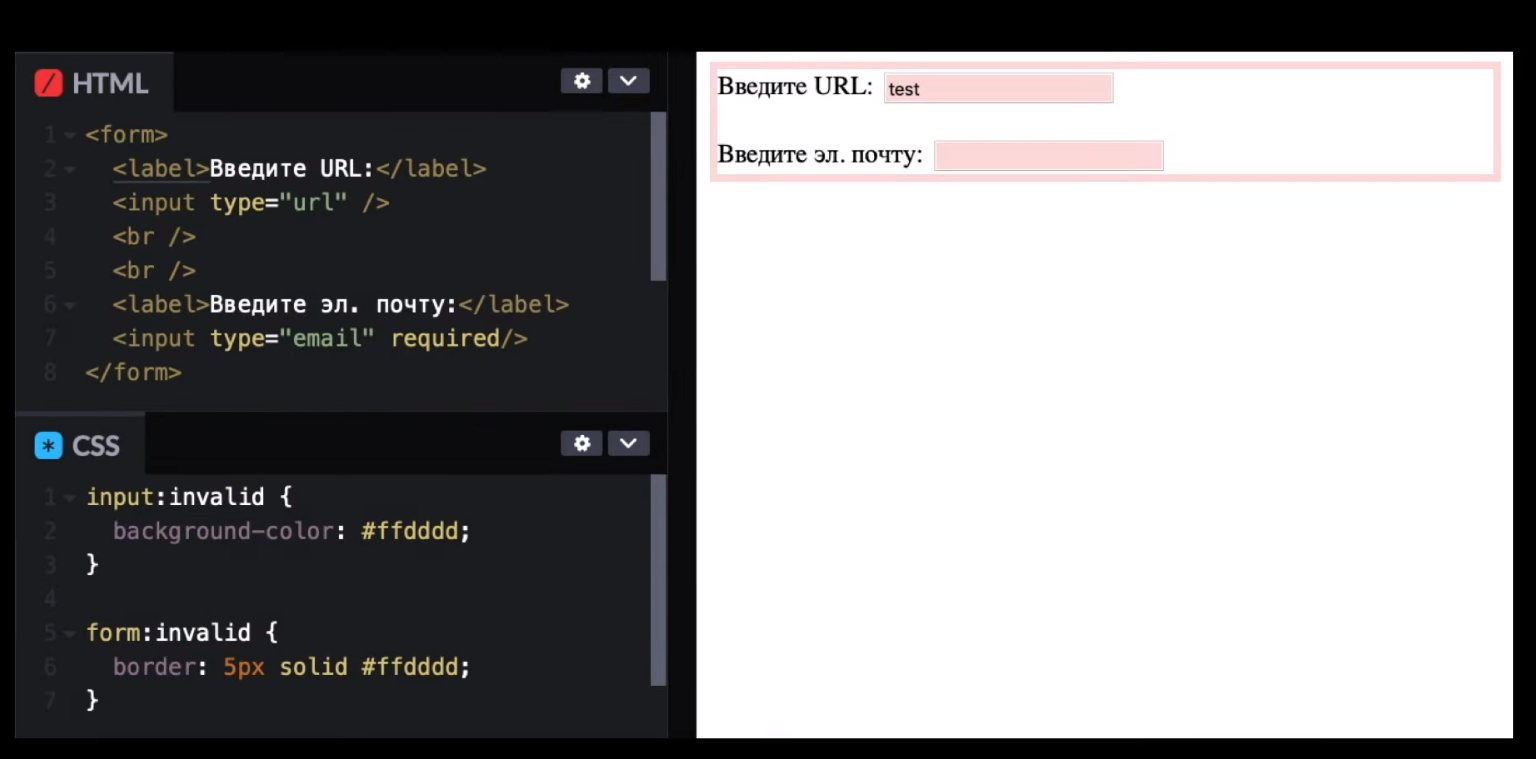Collapse the form:invalid rule fold arrow
Viewport: 1536px width, 759px height.
(70, 633)
